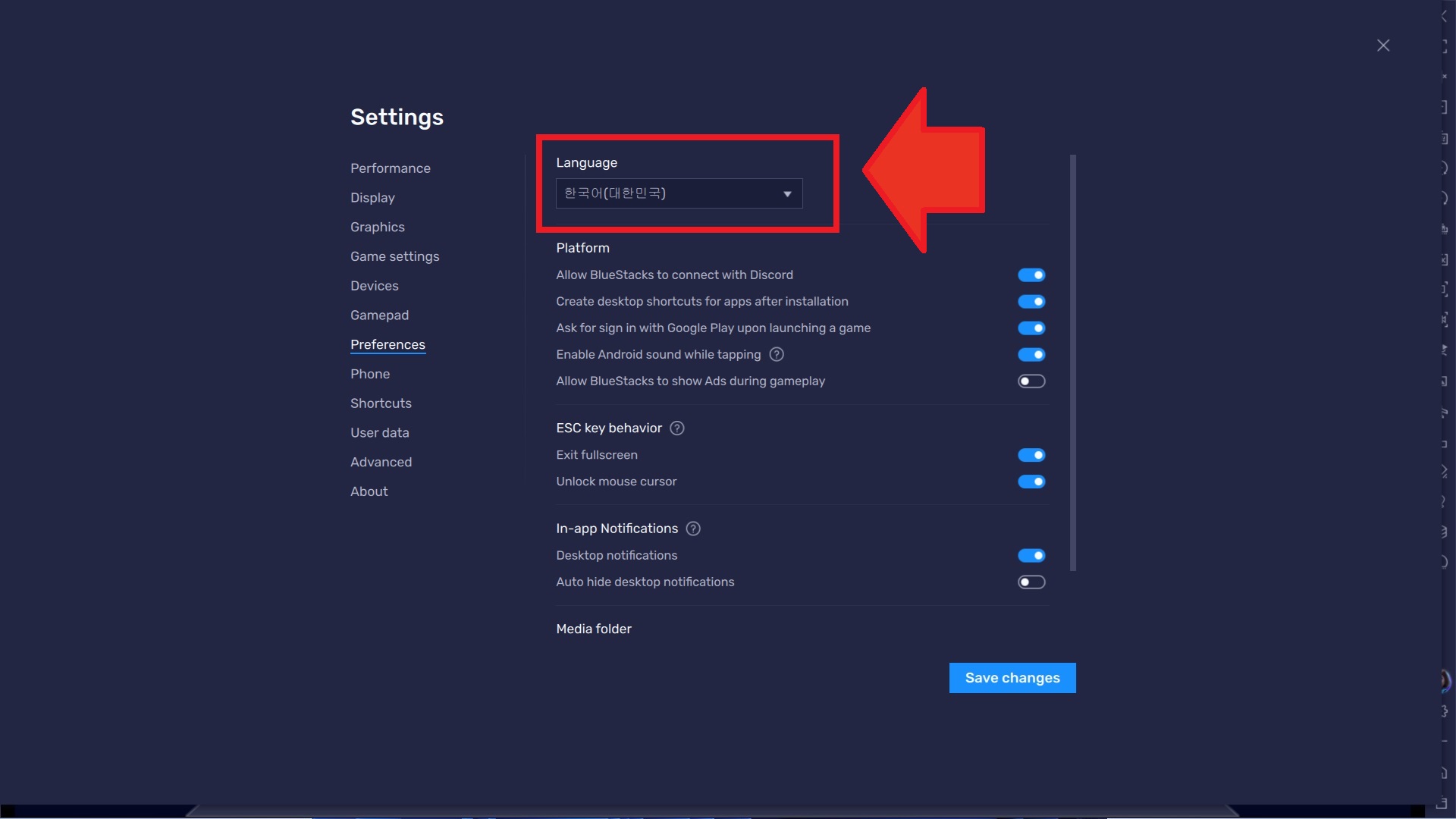
Task: Open help icon beside In-app Notifications
Action: point(693,529)
